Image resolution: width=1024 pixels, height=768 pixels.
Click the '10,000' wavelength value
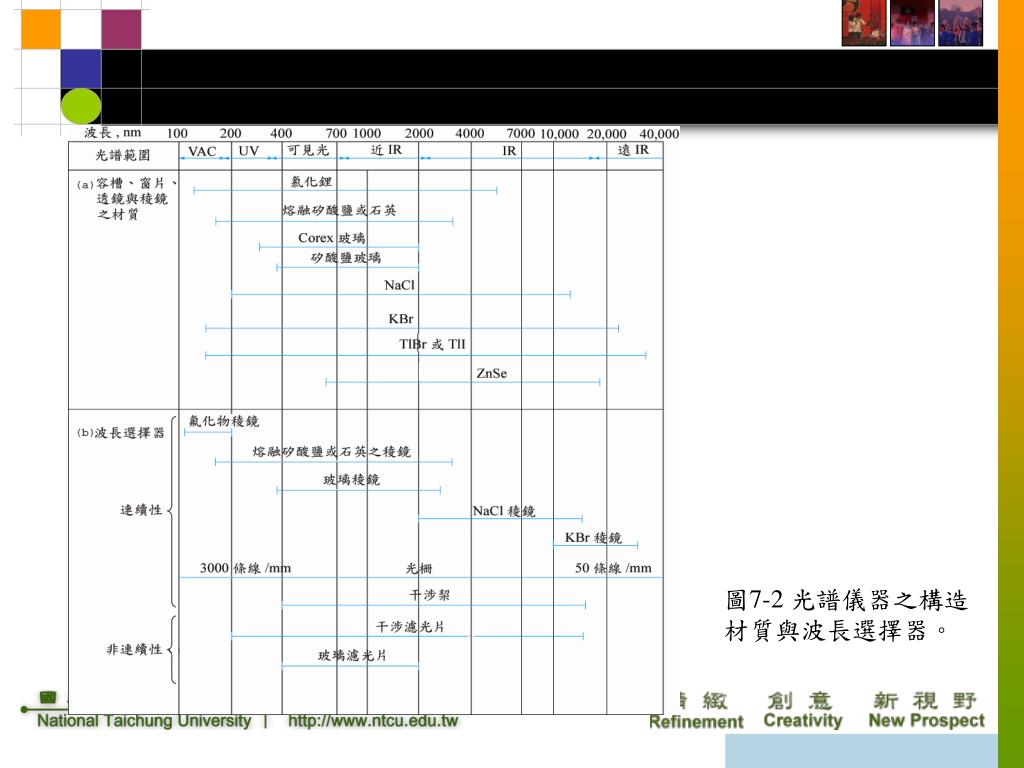559,134
